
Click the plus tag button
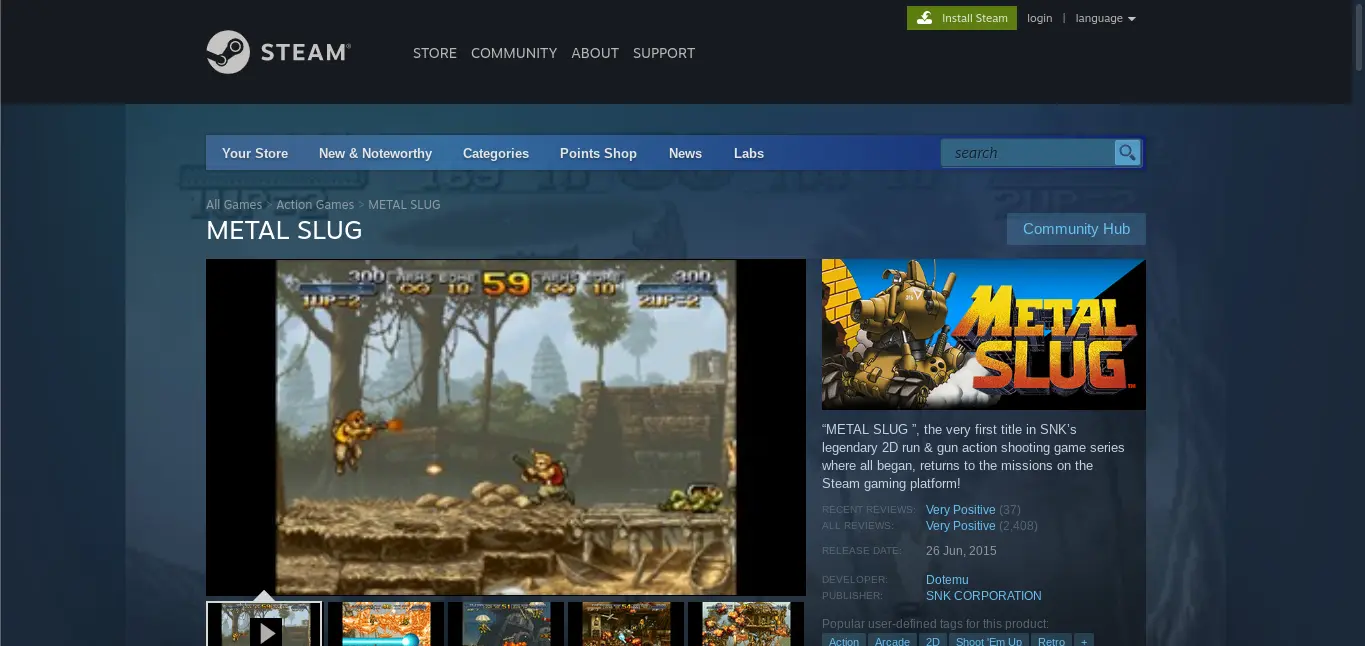click(x=1083, y=640)
